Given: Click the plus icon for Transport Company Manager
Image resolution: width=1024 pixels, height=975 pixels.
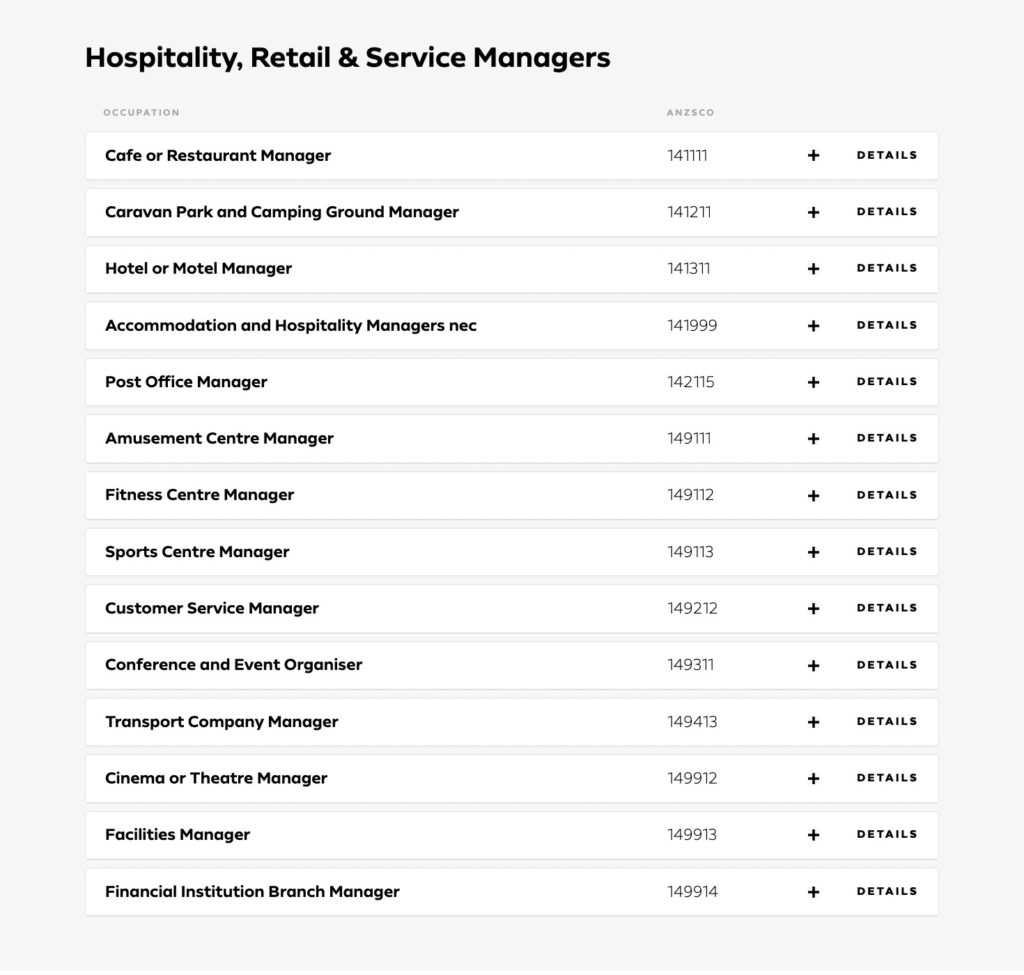Looking at the screenshot, I should 813,722.
